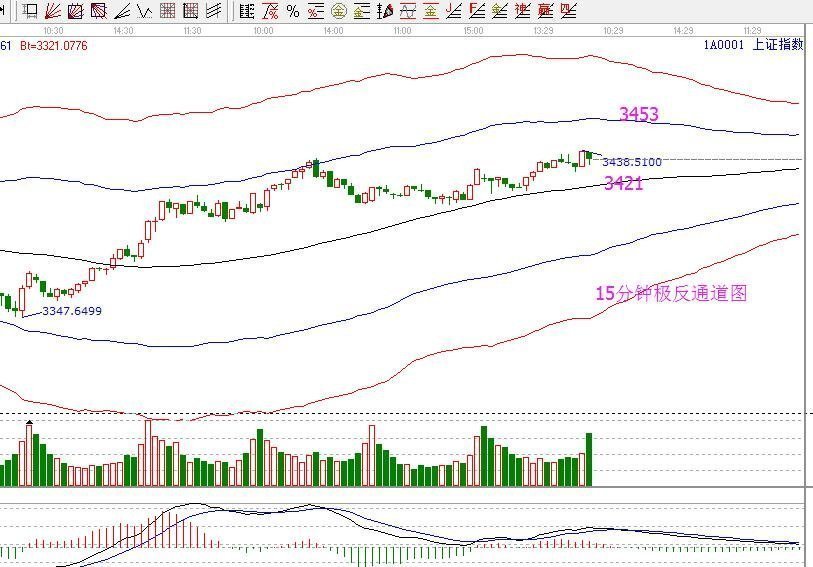Click the 15:00 time axis label

(x=473, y=31)
